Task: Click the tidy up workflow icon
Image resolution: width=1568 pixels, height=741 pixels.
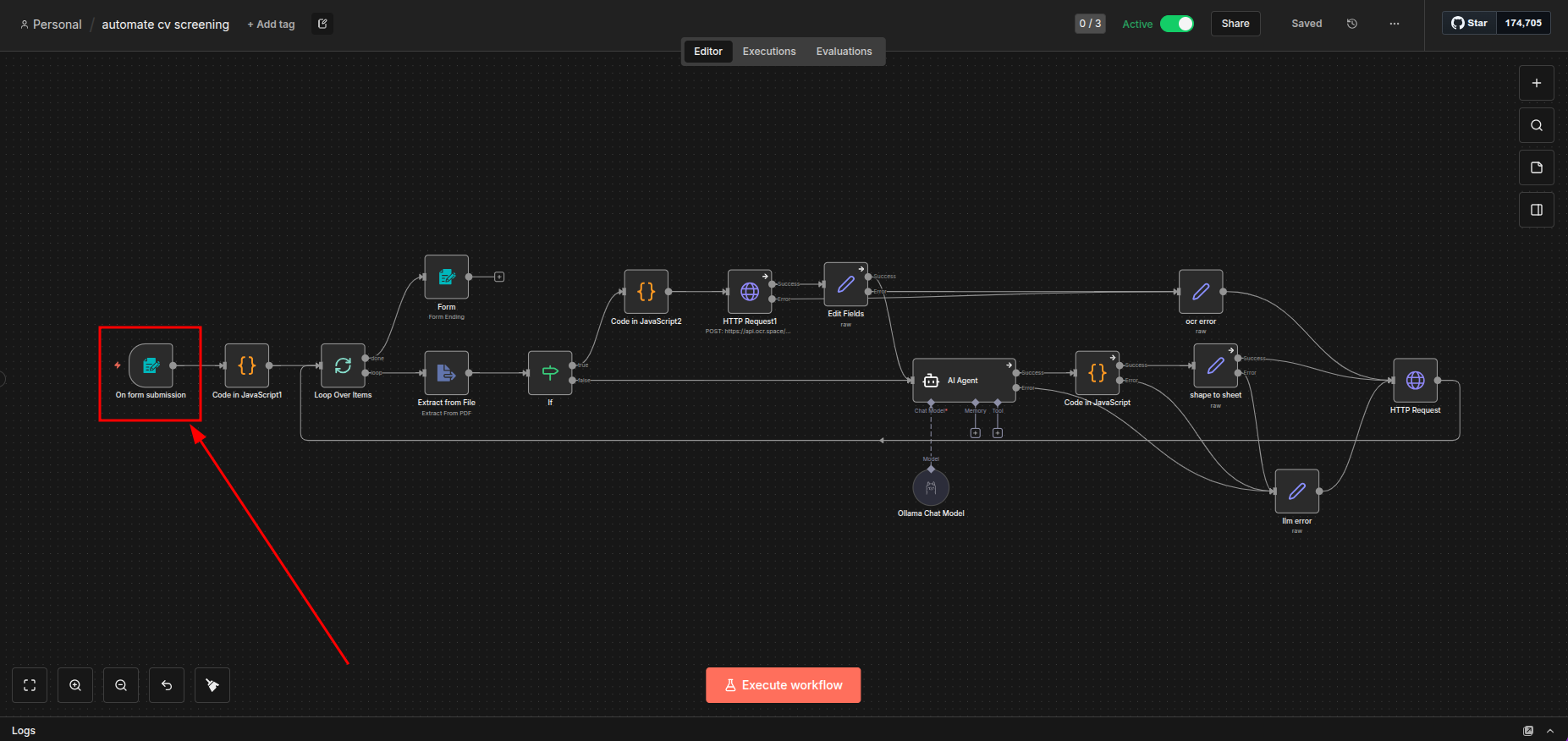Action: (x=212, y=685)
